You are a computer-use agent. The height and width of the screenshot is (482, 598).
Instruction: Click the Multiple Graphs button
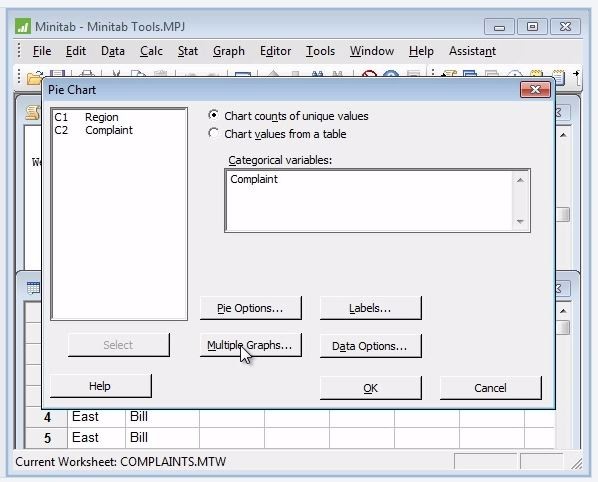tap(251, 345)
